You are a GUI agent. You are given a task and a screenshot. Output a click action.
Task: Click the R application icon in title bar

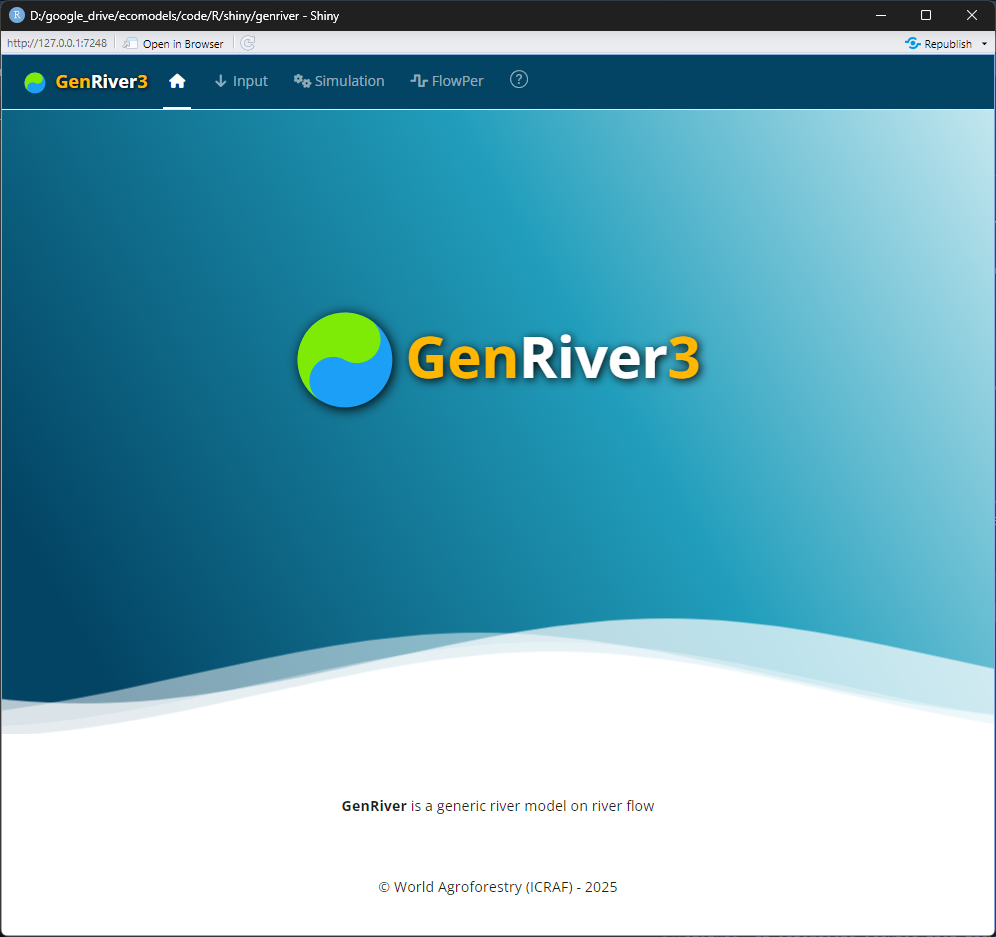click(x=17, y=15)
